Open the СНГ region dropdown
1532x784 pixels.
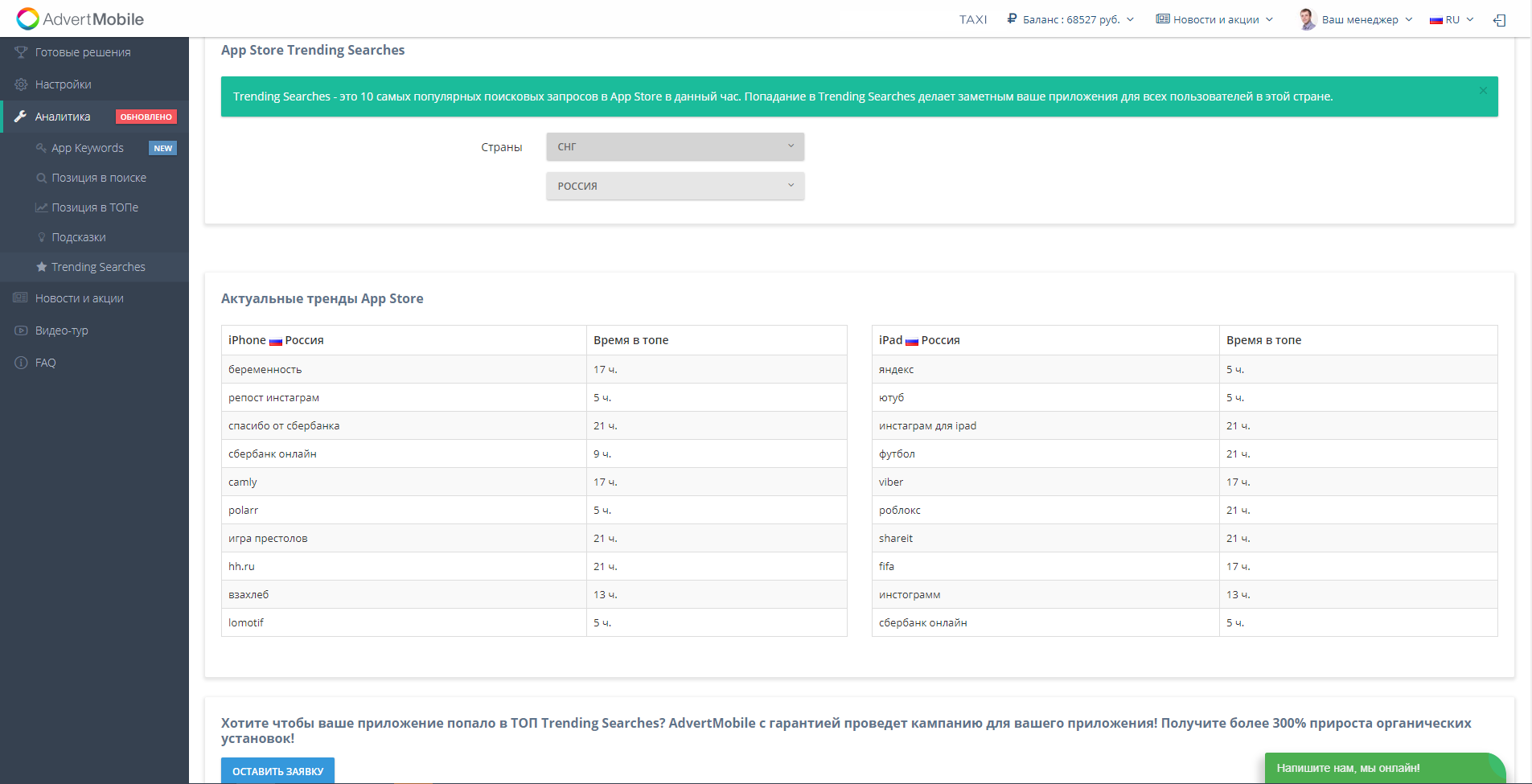tap(676, 146)
